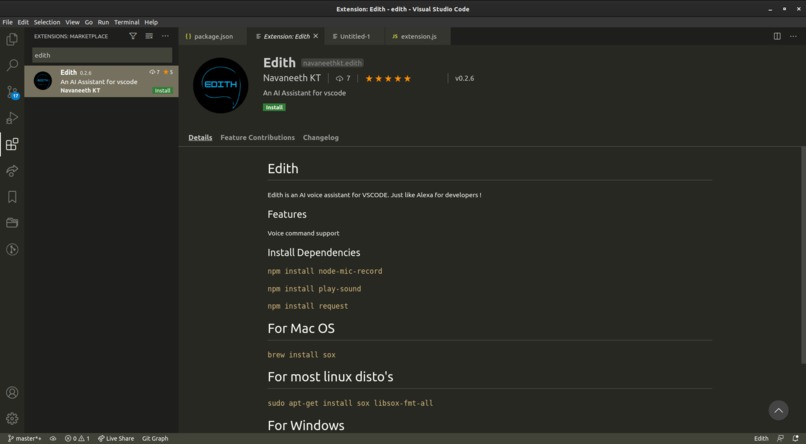
Task: Open the Run and Debug view
Action: click(12, 118)
